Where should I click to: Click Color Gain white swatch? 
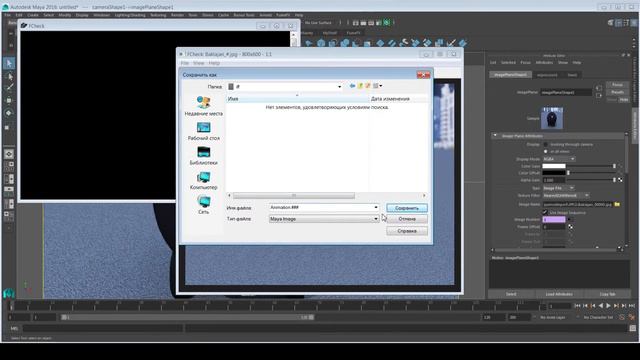click(x=554, y=166)
